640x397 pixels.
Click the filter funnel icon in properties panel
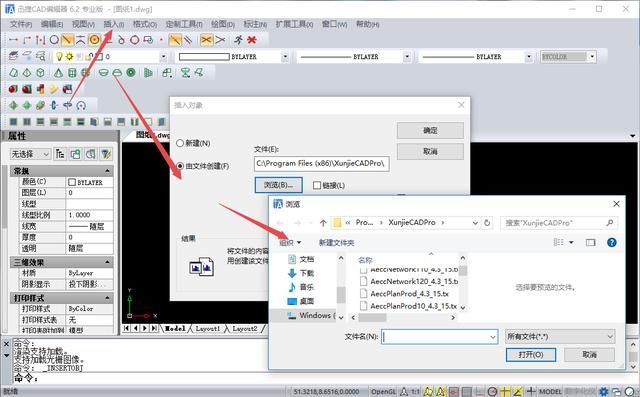[x=106, y=154]
